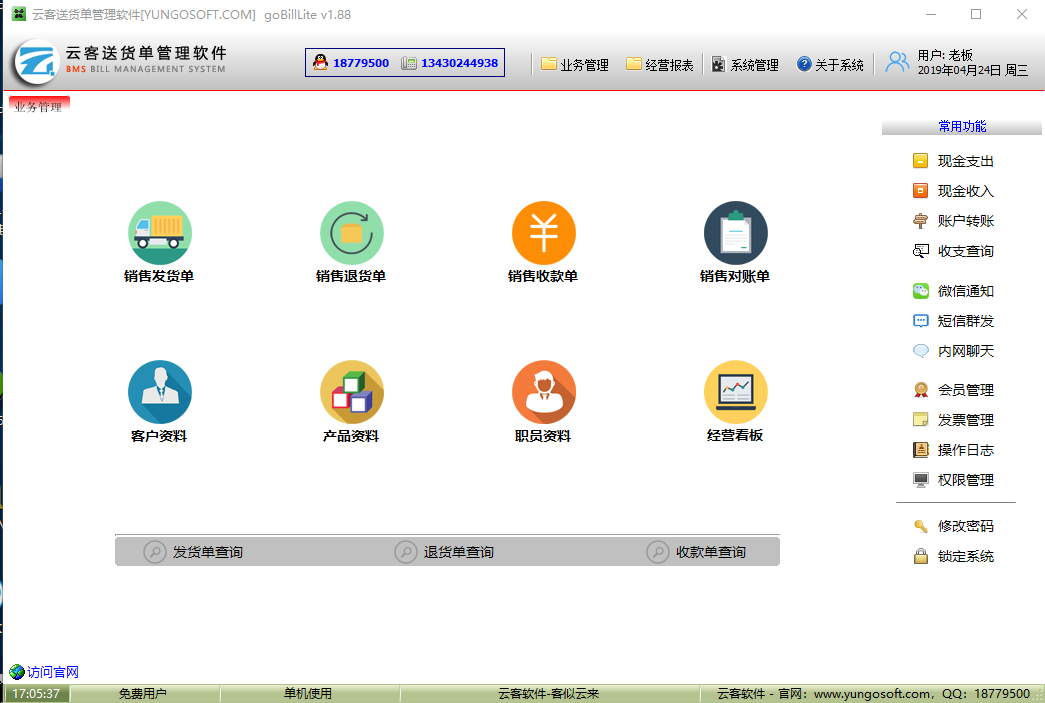Click the 操作日志 log book icon
This screenshot has width=1045, height=703.
click(920, 450)
